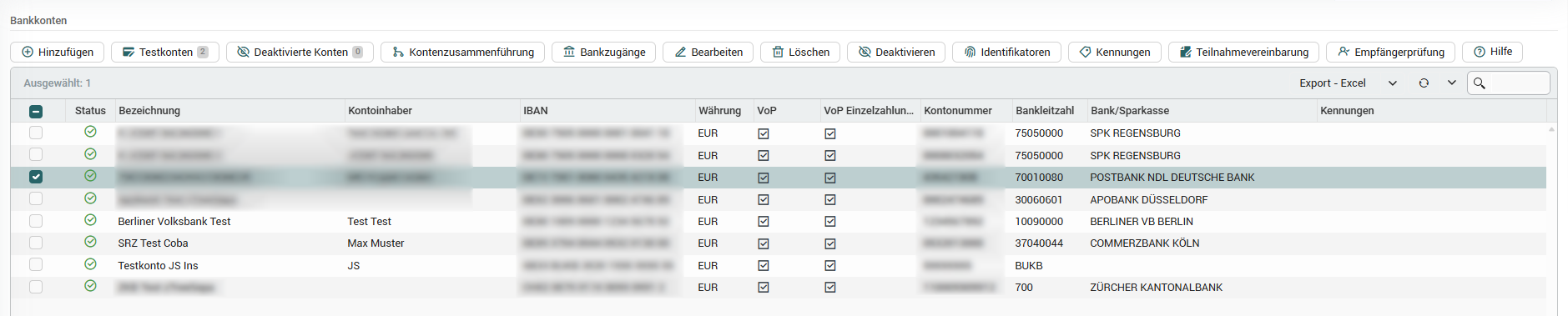Open Teilnahmevereinbarung
The height and width of the screenshot is (316, 1568).
(1244, 52)
